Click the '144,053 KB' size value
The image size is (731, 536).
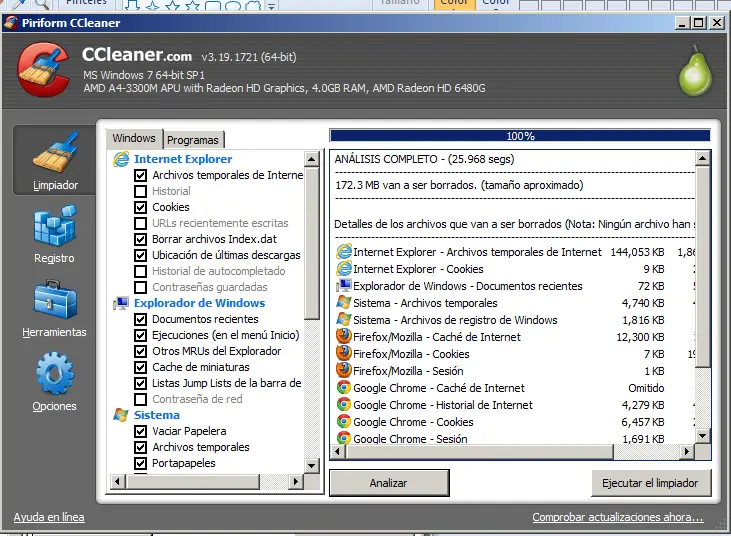(x=637, y=252)
